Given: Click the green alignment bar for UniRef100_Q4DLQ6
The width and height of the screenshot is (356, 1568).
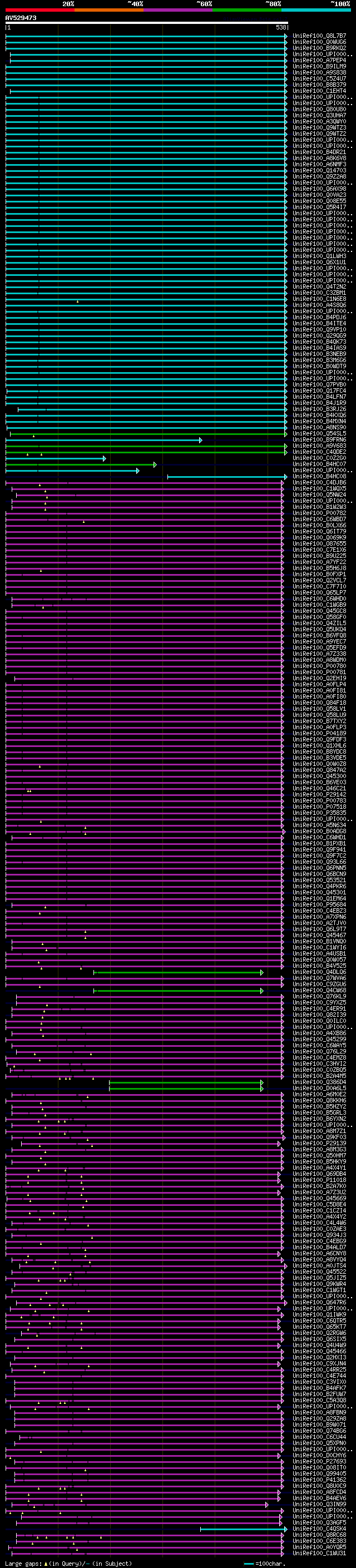Looking at the screenshot, I should pyautogui.click(x=179, y=973).
